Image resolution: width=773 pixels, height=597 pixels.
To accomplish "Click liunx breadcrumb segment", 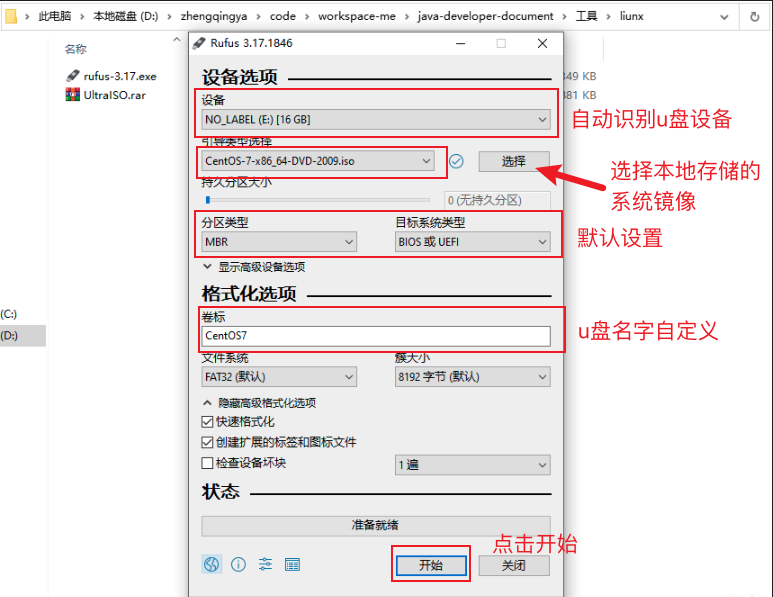I will (x=632, y=16).
